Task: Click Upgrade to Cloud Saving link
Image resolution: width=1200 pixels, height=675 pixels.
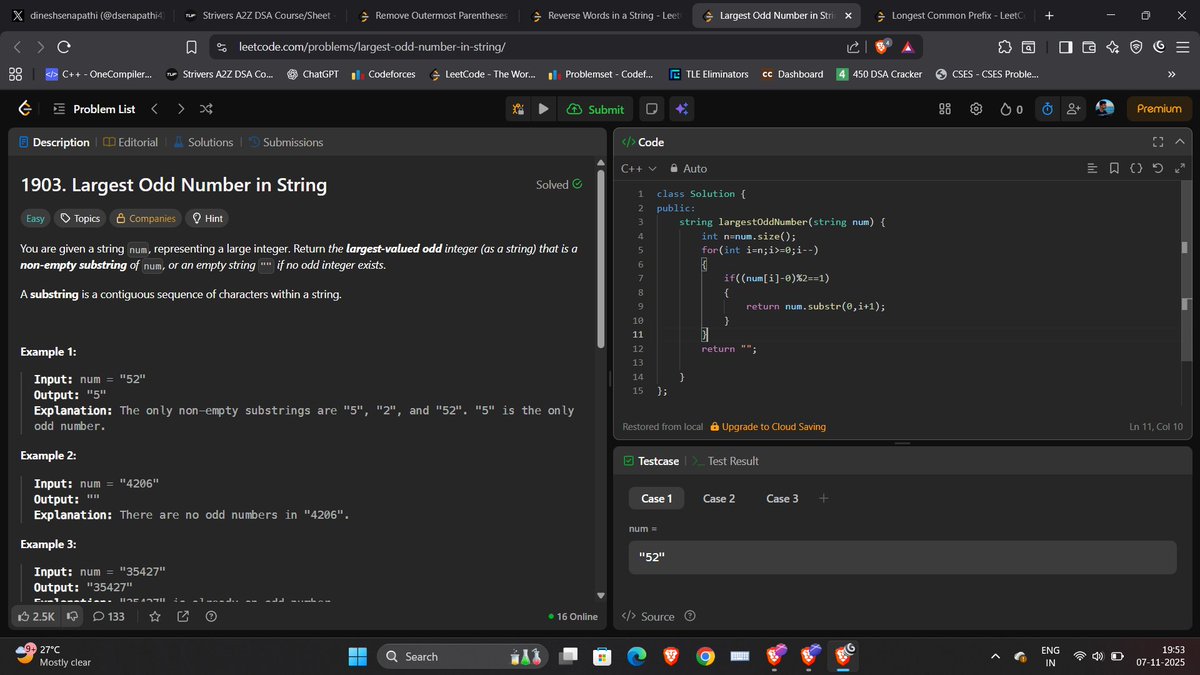Action: 768,427
